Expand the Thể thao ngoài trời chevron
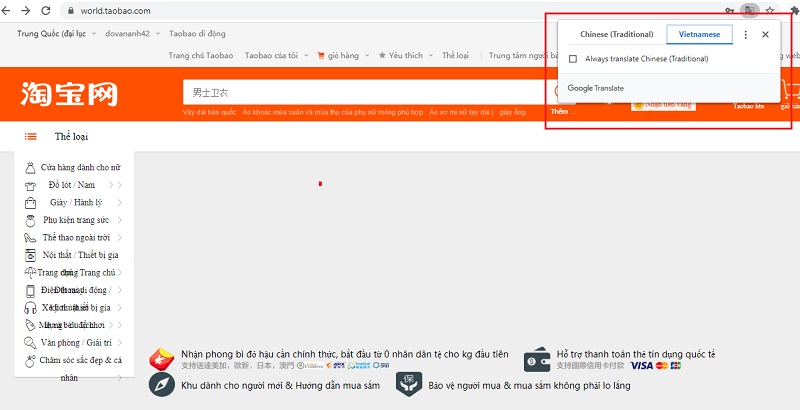Screen dimensions: 800x410 119,238
